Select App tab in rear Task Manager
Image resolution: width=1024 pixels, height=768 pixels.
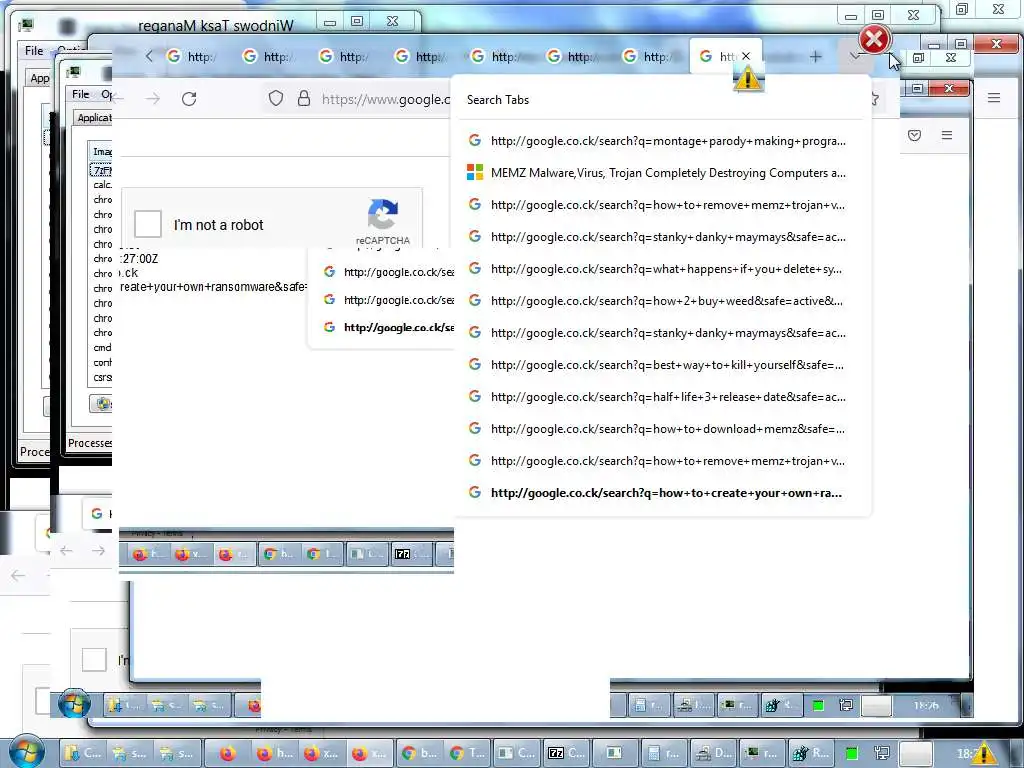39,78
